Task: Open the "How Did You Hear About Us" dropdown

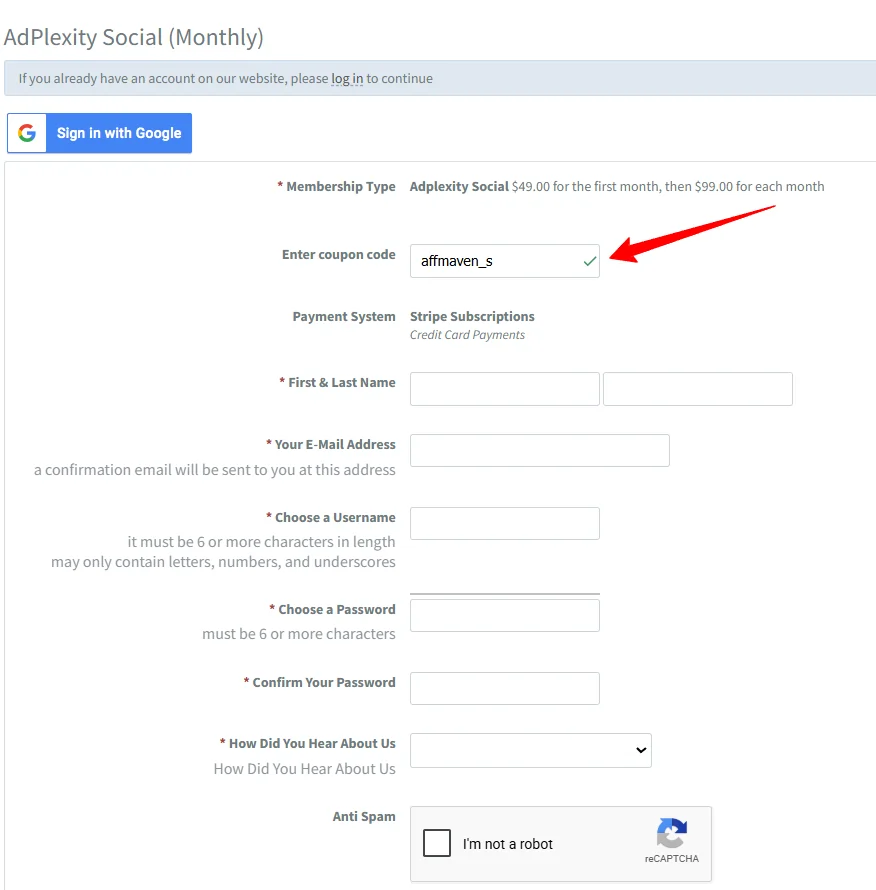Action: [x=530, y=750]
